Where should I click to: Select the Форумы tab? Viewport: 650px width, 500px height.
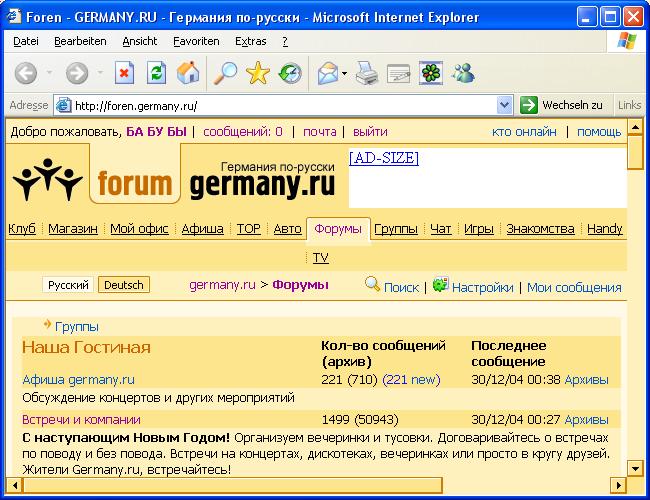338,228
